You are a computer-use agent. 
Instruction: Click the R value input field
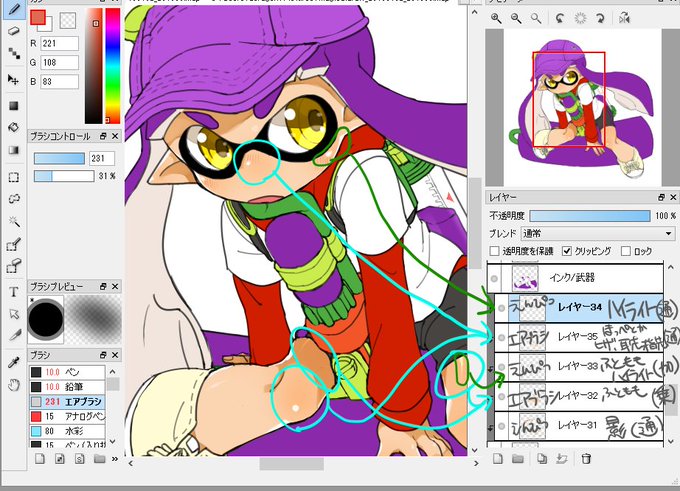60,43
